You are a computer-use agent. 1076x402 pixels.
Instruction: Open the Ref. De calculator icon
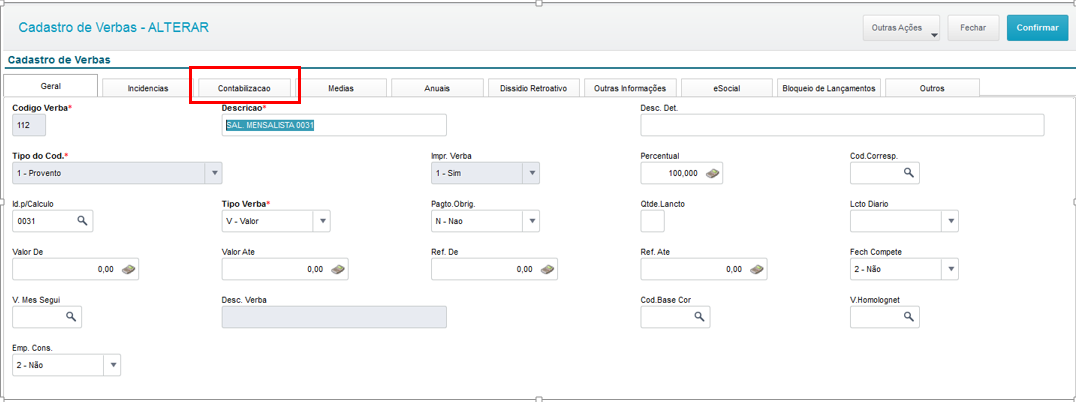547,270
